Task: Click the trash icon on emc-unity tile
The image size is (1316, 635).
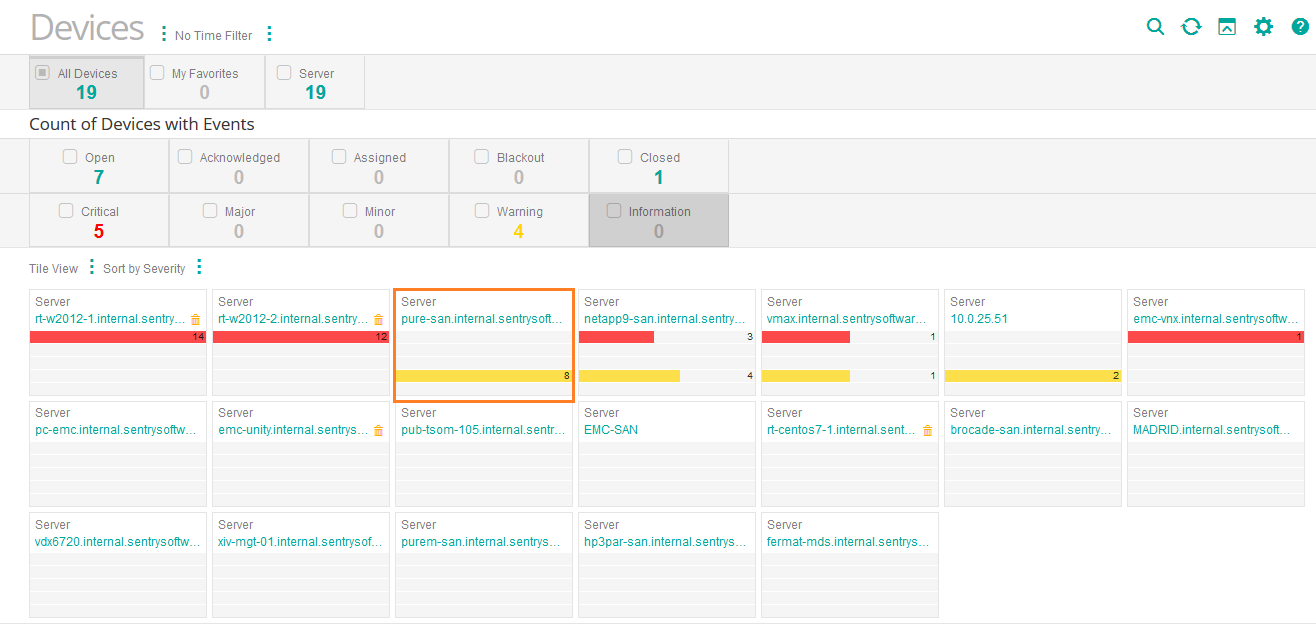Action: click(377, 429)
